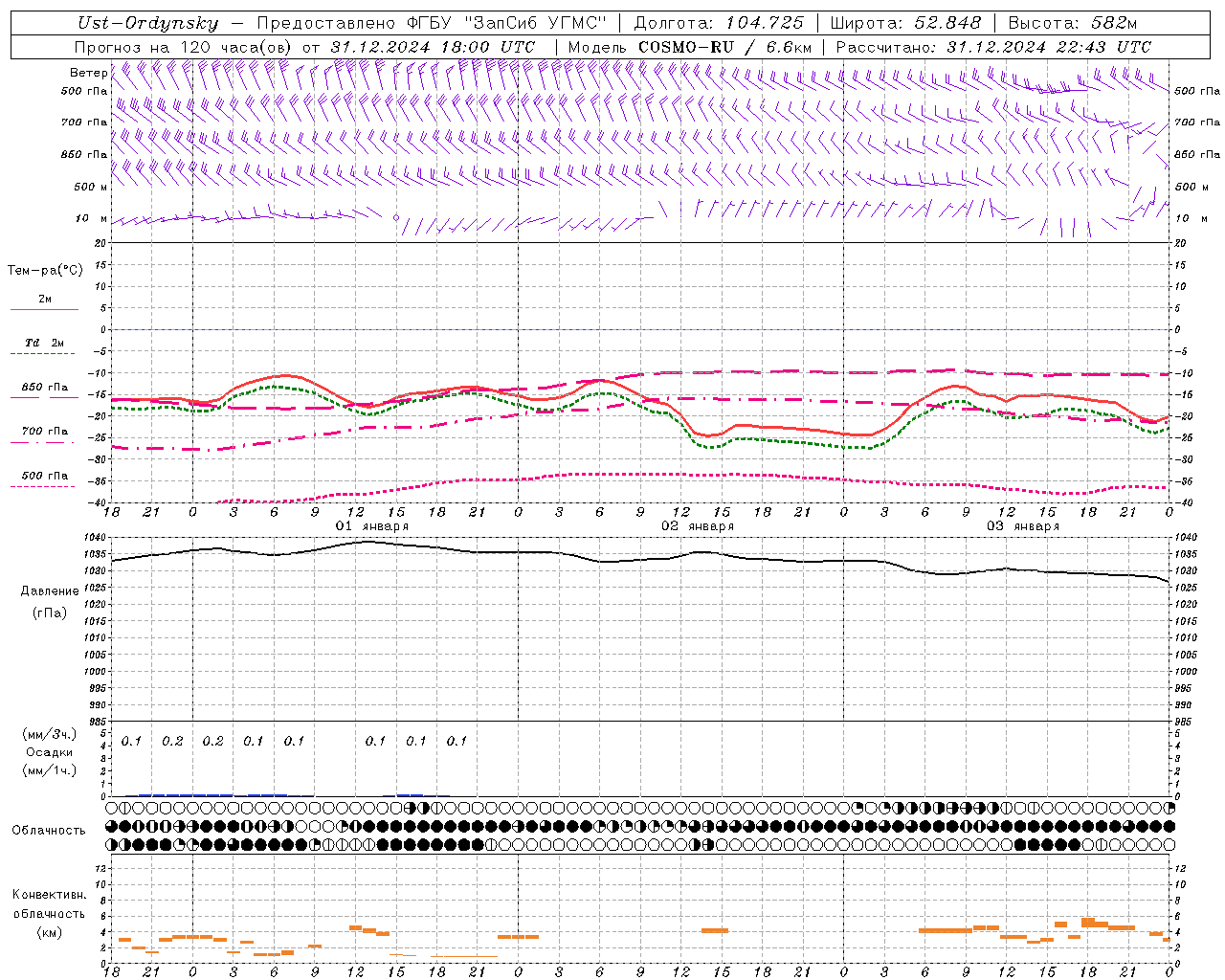
Task: Click the 850 гПа temperature legend entry
Action: (x=44, y=388)
